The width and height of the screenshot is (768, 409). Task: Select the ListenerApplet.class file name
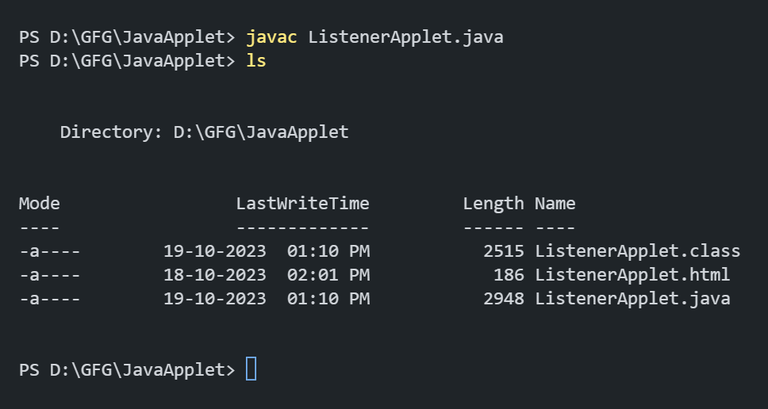(637, 250)
